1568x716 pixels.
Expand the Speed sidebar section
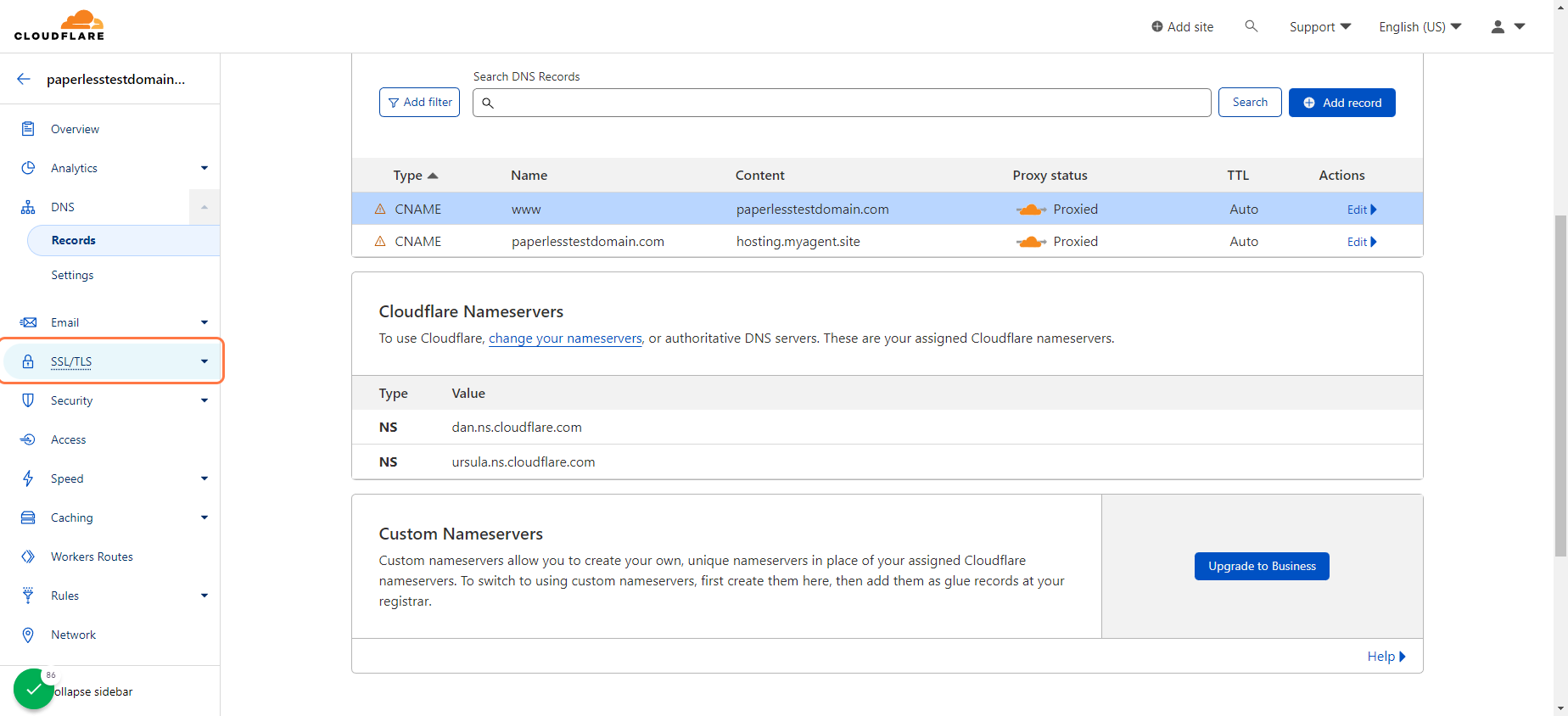(204, 478)
